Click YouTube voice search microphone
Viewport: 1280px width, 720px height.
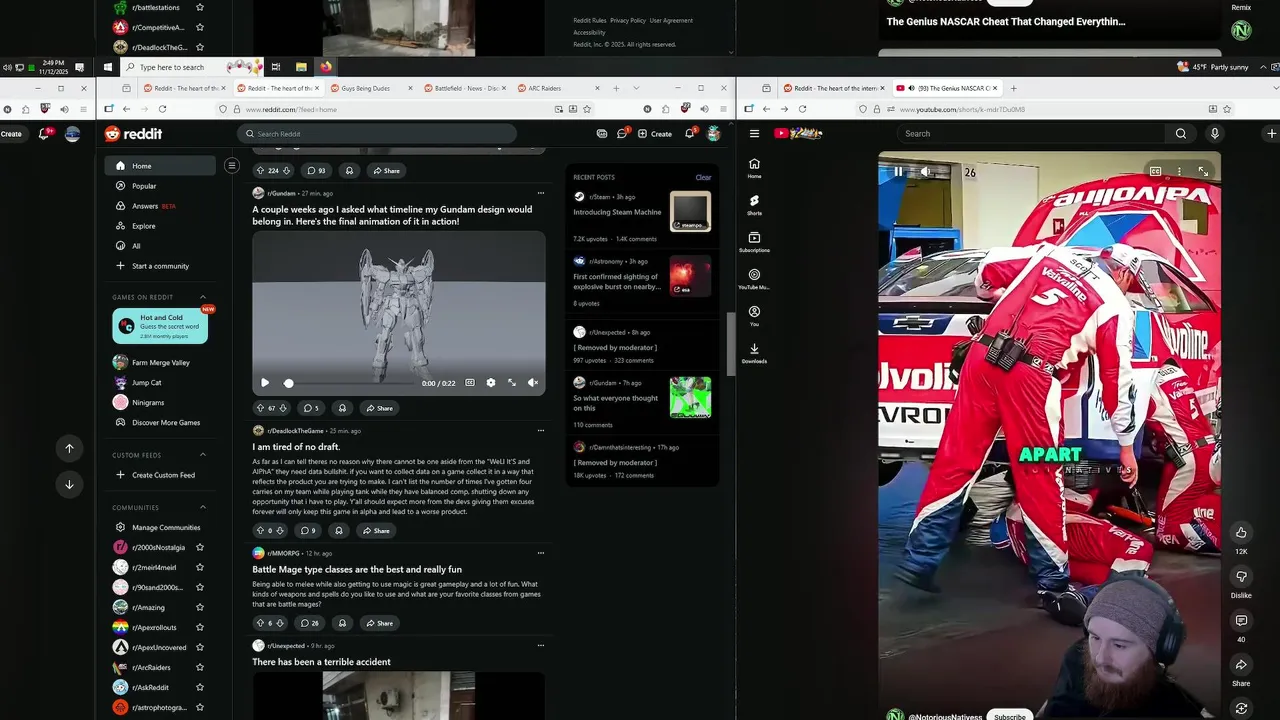pyautogui.click(x=1215, y=134)
